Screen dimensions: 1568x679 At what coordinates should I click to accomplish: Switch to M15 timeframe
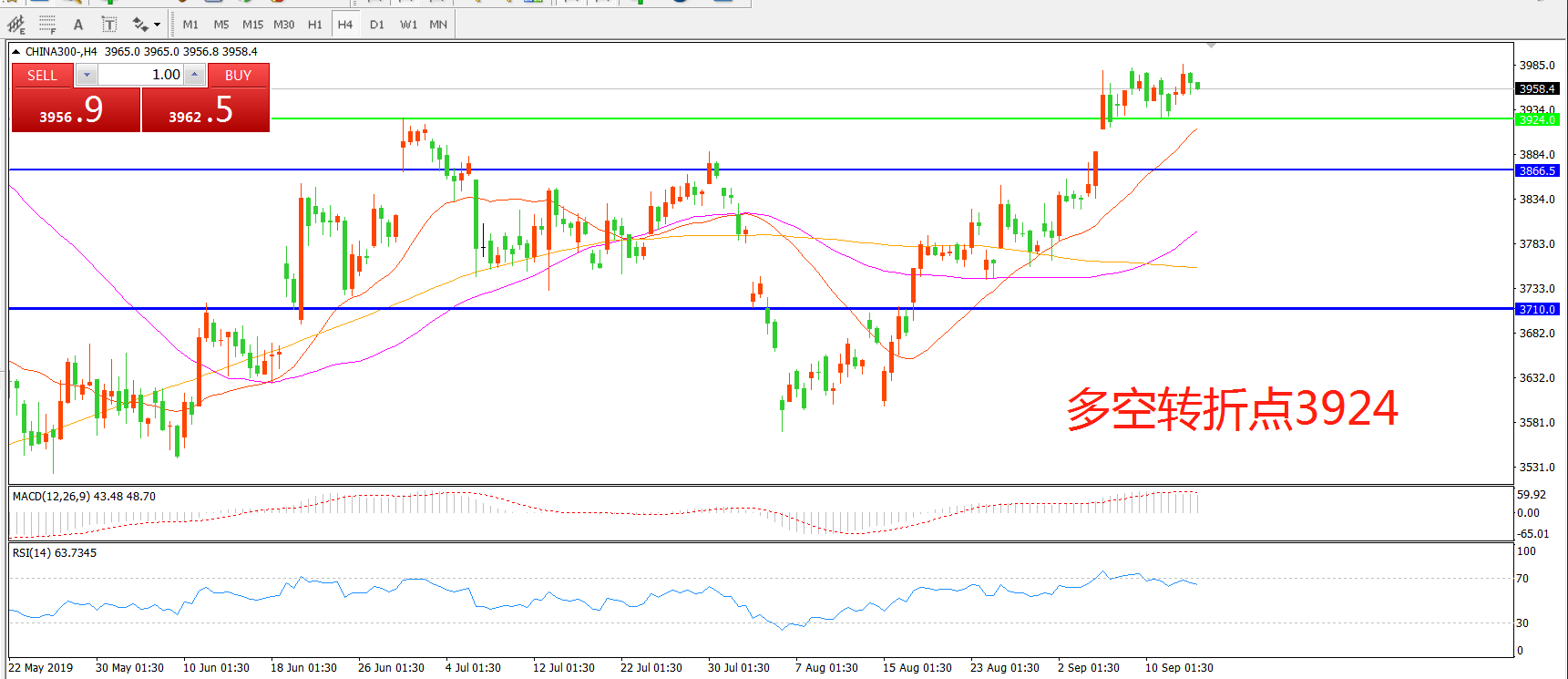click(252, 25)
